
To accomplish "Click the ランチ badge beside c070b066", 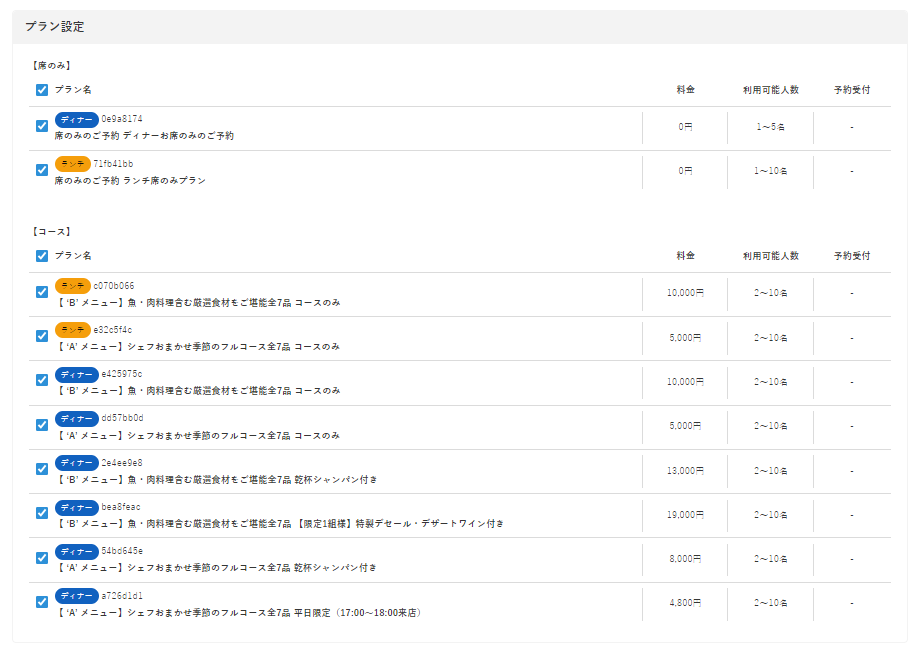I will [x=72, y=285].
